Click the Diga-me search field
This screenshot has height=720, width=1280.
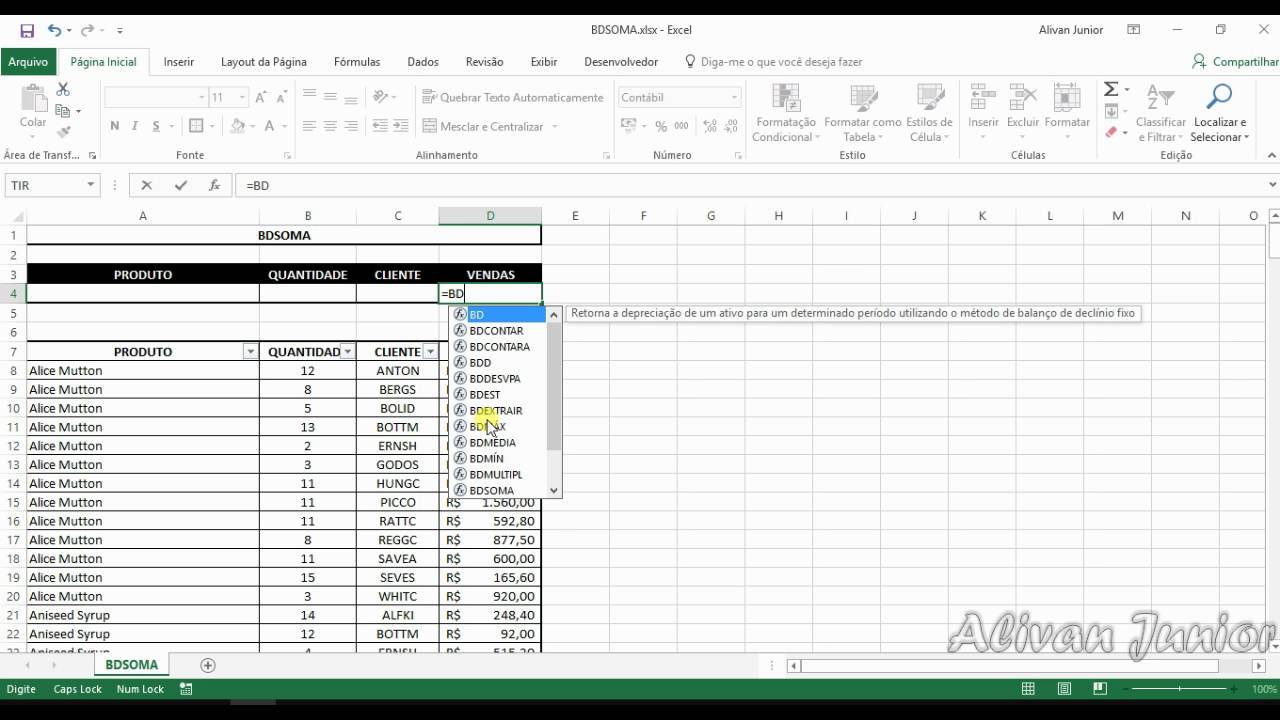(781, 62)
